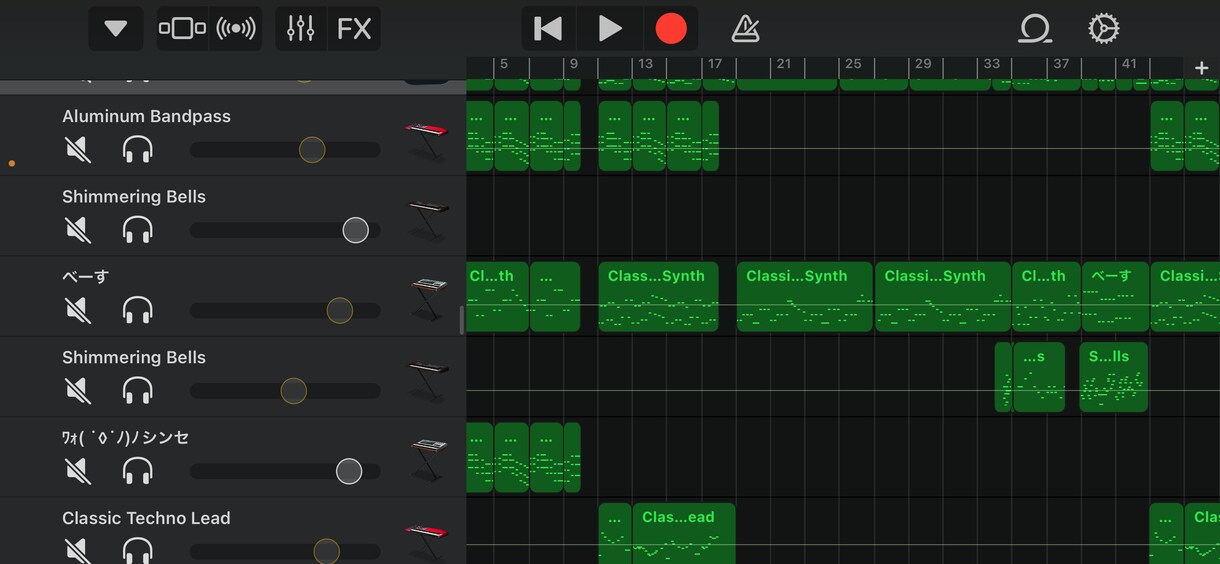Image resolution: width=1220 pixels, height=564 pixels.
Task: Select the Aluminum Bandpass track name
Action: coord(146,116)
